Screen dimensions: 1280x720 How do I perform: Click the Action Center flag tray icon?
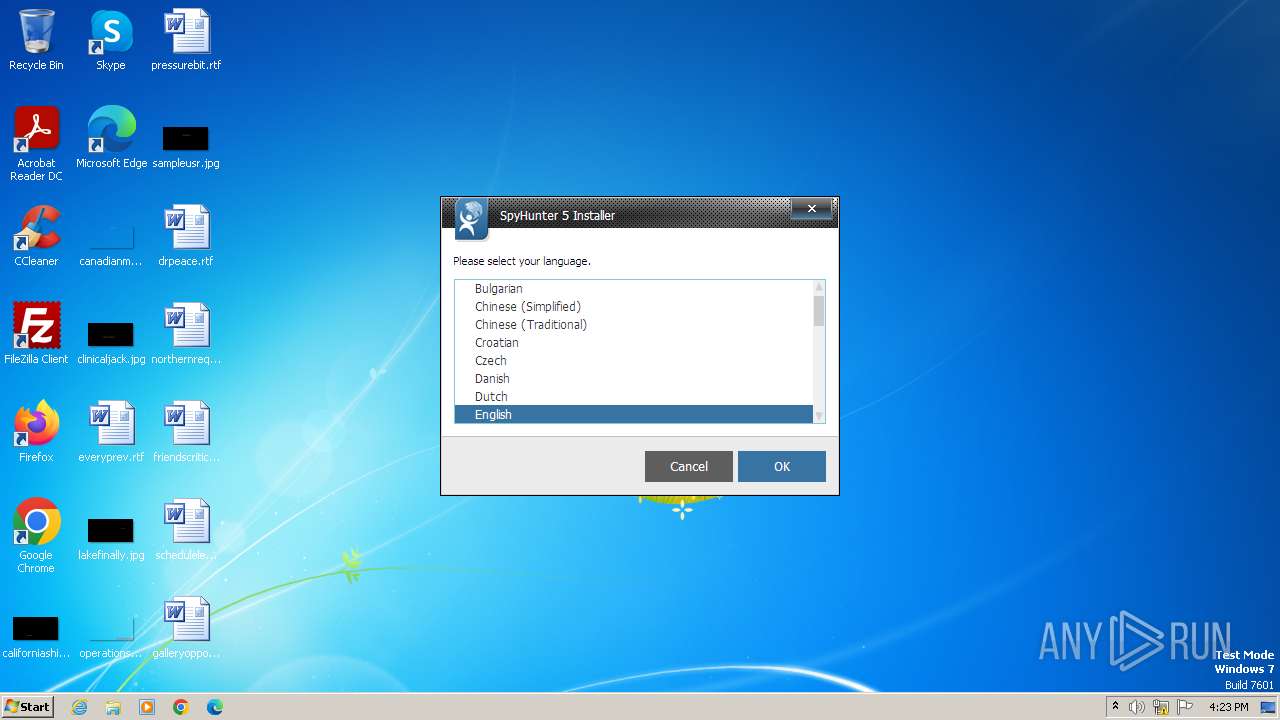point(1185,707)
